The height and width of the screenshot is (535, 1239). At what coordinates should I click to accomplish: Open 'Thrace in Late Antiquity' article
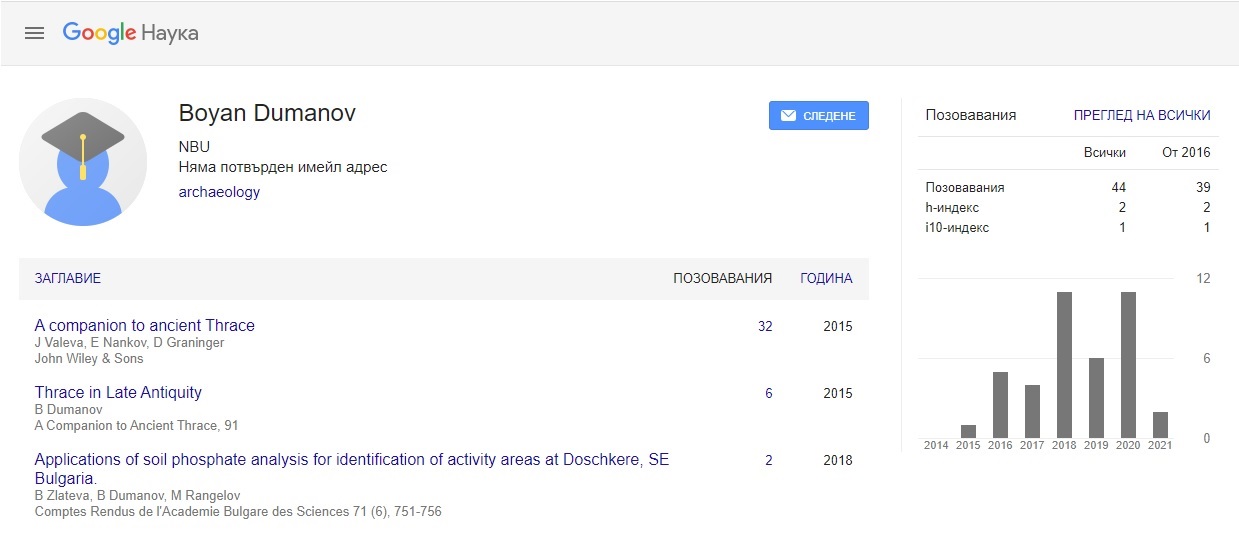[x=118, y=392]
